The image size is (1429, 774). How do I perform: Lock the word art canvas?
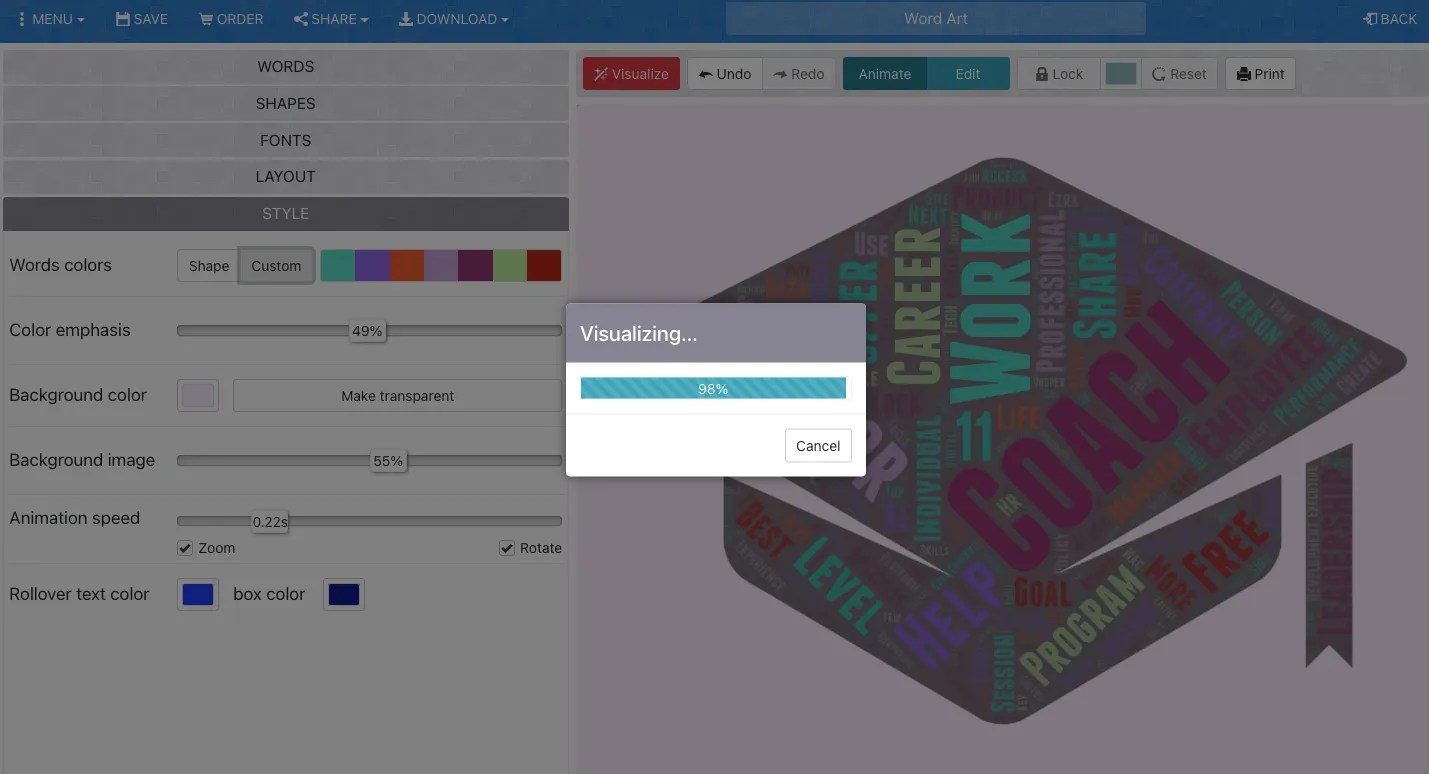tap(1058, 73)
